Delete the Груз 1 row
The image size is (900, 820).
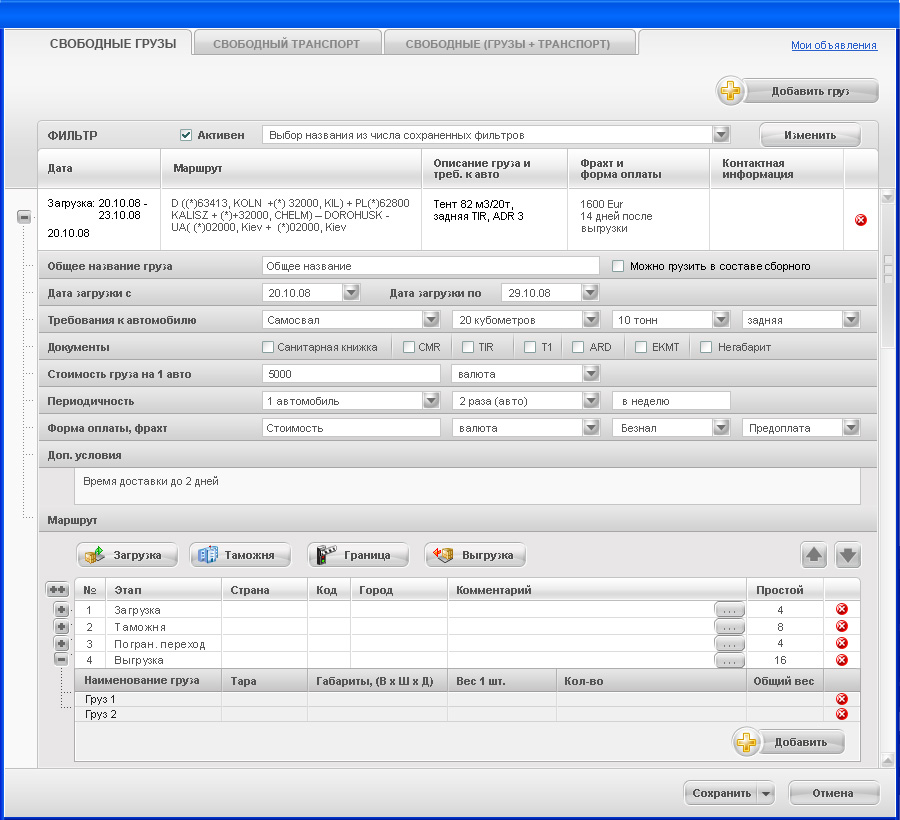841,699
